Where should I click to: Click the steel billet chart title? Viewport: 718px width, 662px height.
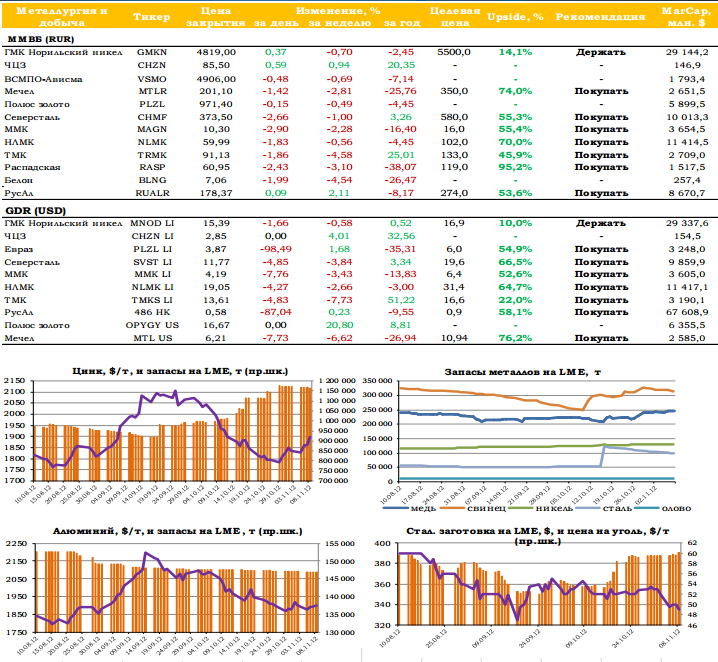[x=538, y=536]
